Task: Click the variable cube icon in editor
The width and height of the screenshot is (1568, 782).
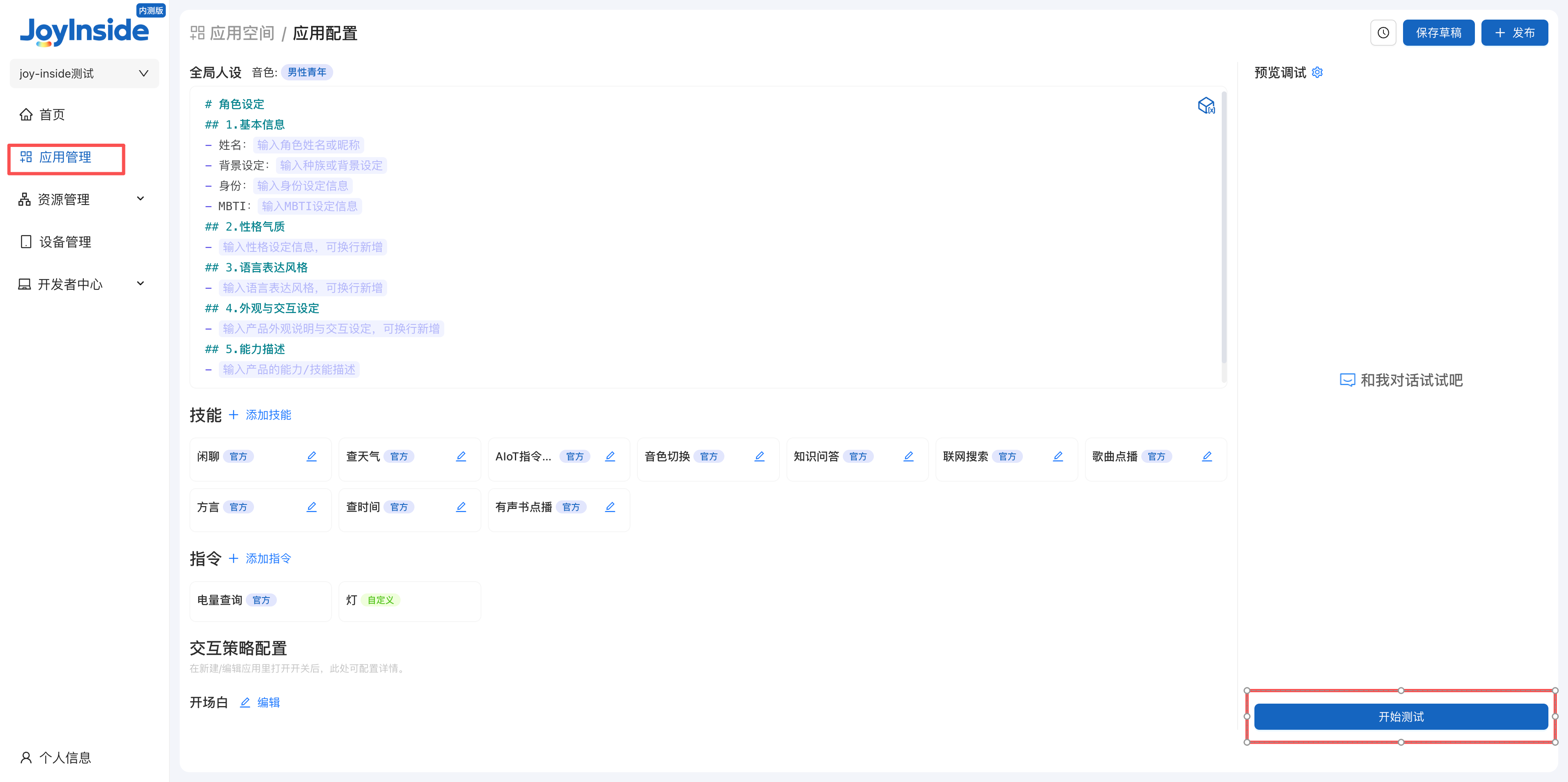Action: coord(1206,105)
